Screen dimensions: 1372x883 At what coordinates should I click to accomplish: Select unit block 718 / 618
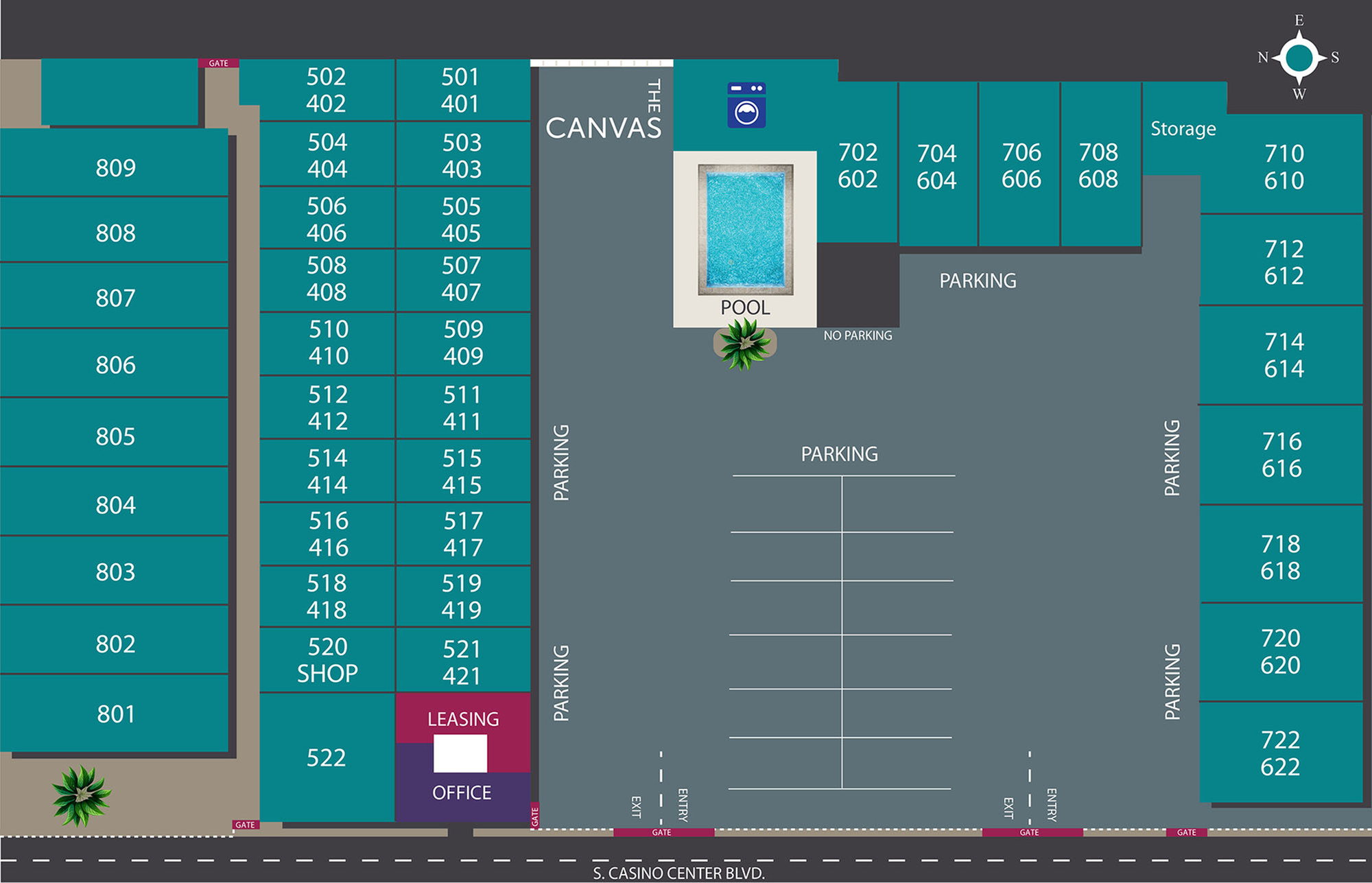(x=1281, y=554)
